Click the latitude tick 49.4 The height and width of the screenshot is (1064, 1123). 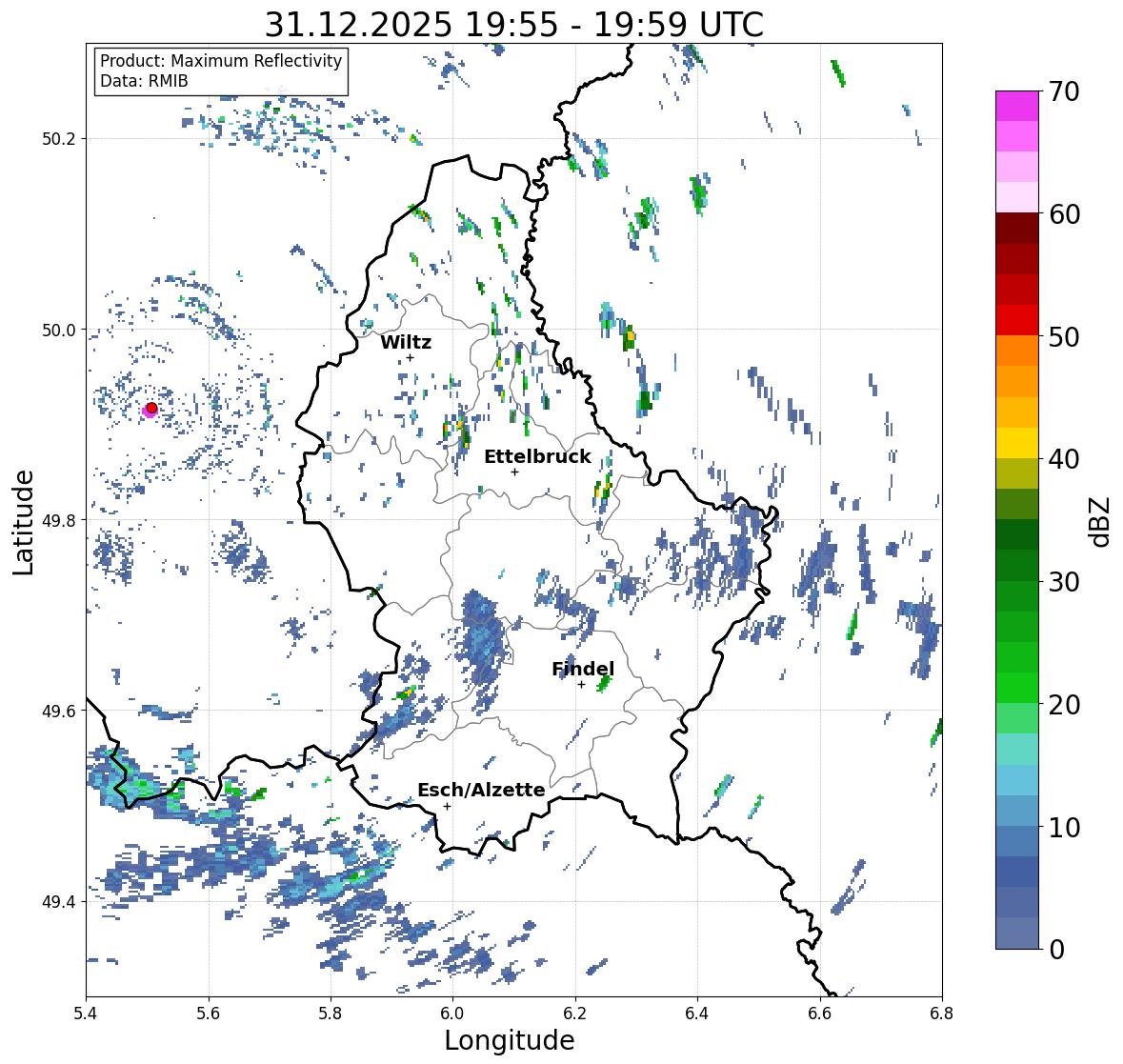click(59, 902)
